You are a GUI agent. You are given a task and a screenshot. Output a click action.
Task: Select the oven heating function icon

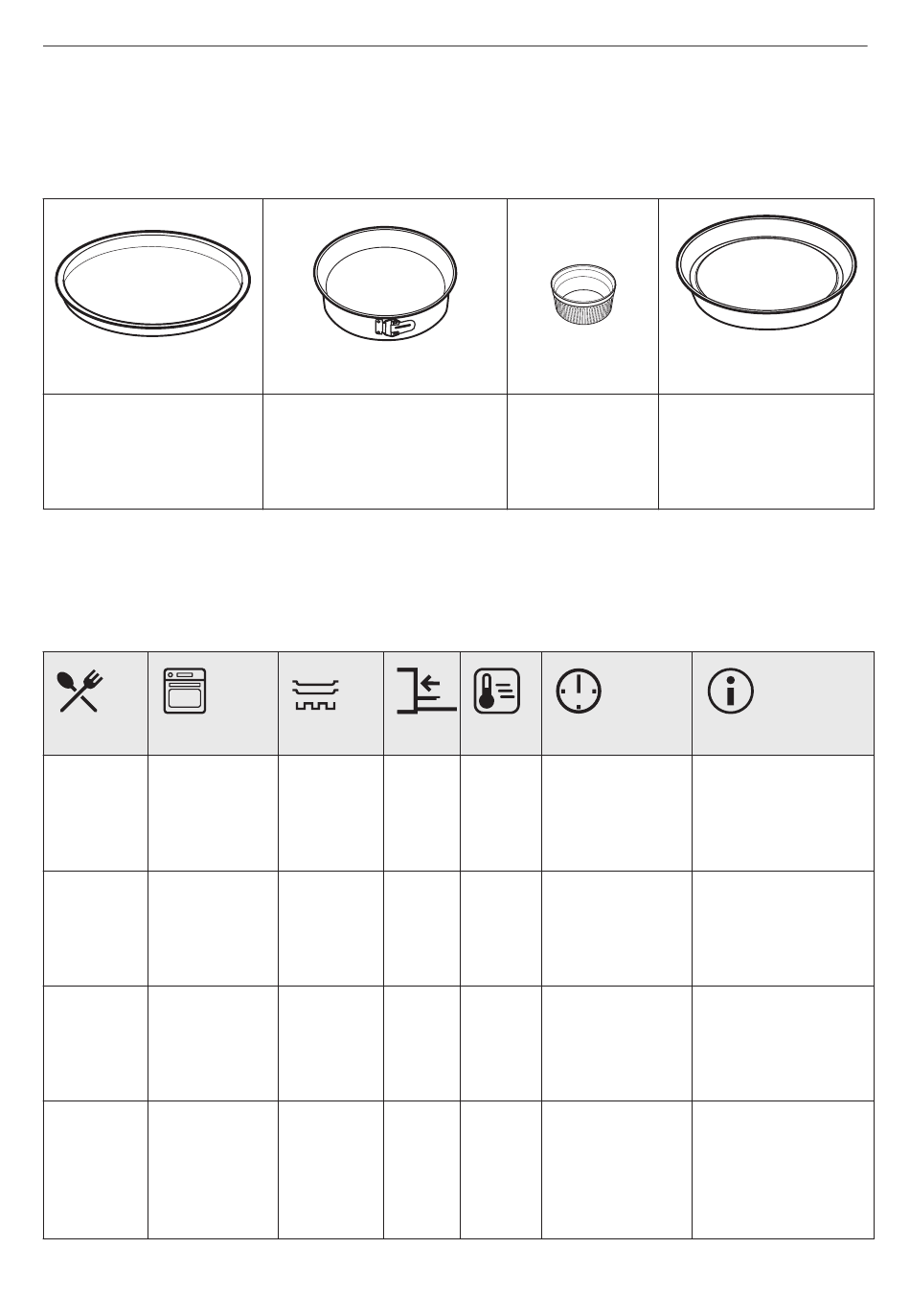click(186, 691)
